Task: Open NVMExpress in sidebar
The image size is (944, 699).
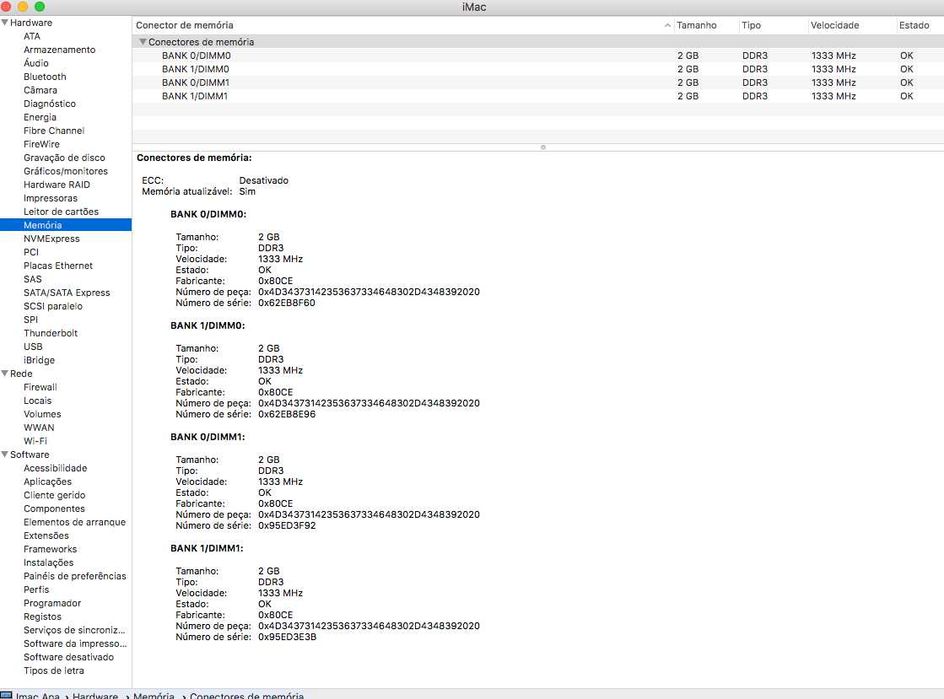Action: click(x=52, y=238)
